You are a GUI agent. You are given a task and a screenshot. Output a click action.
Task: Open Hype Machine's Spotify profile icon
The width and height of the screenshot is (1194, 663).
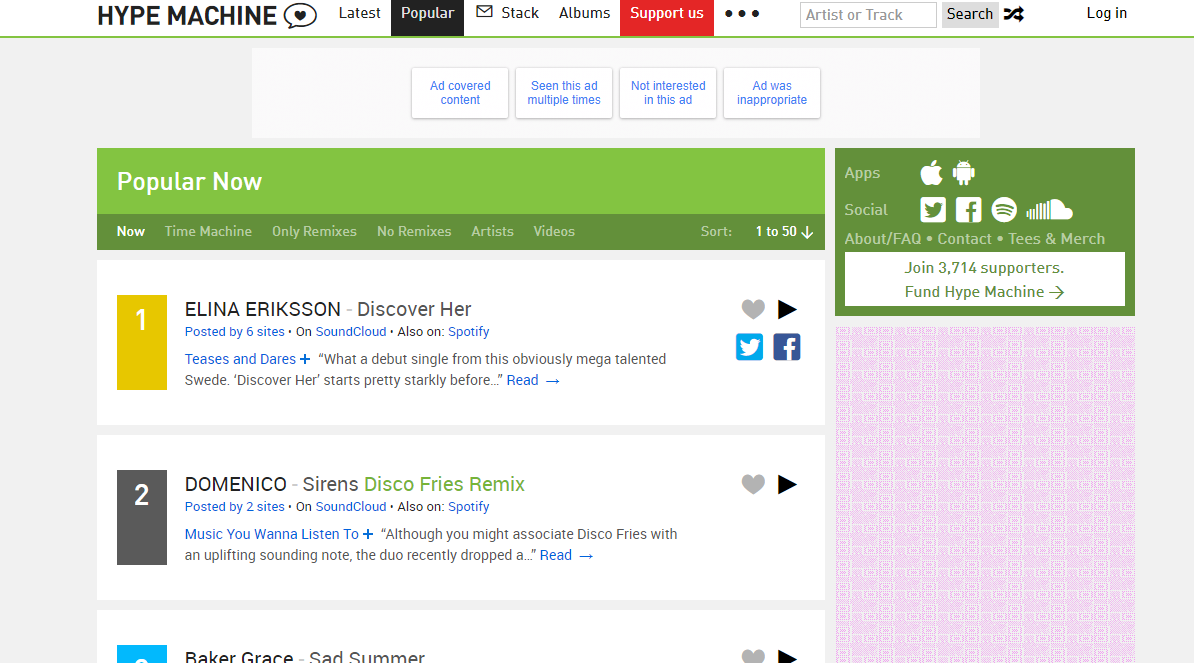coord(1004,209)
